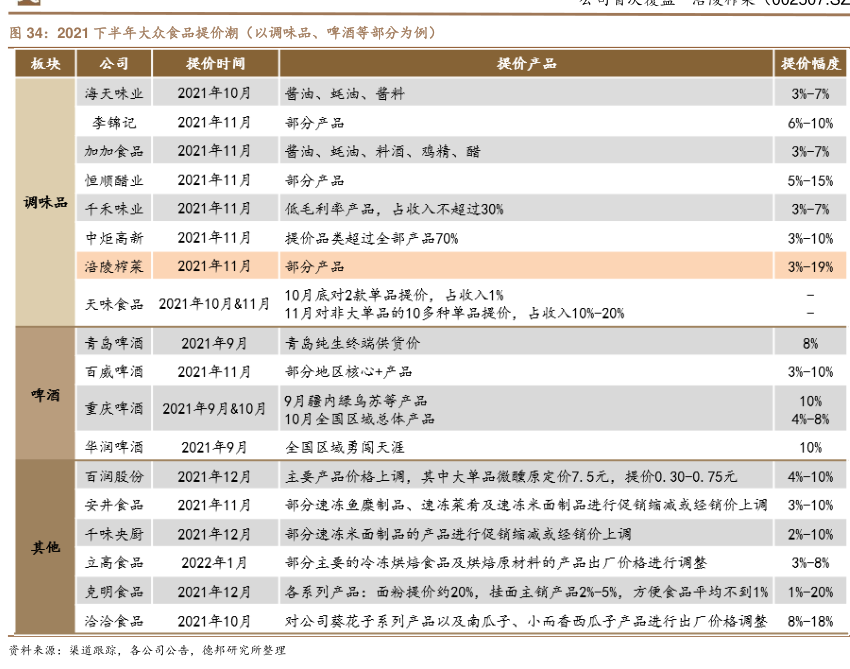The image size is (850, 669).
Task: Click the source note starting "资料来源"
Action: pos(147,650)
